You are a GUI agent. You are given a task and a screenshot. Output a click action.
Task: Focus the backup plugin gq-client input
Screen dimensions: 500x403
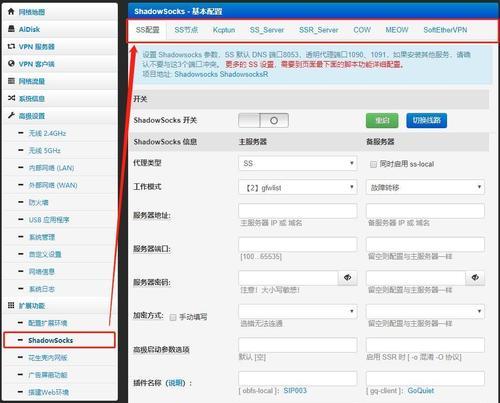click(425, 379)
